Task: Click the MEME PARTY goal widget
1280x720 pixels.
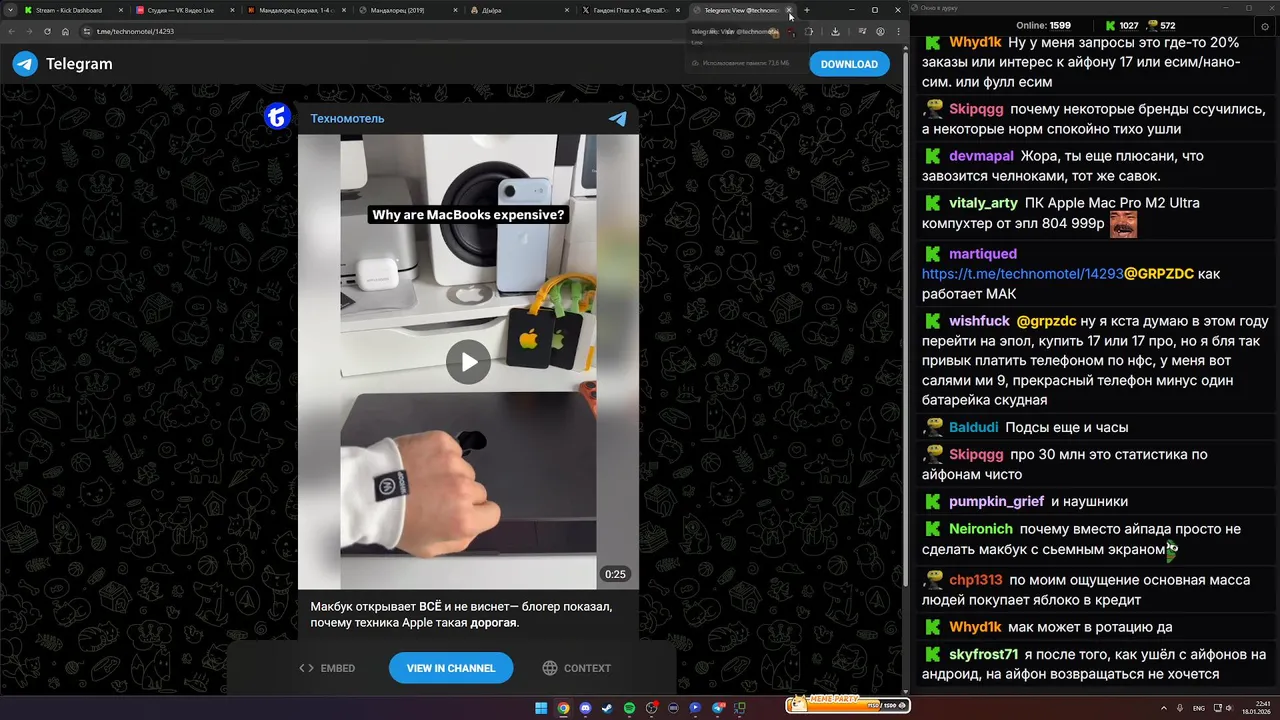Action: tap(847, 704)
